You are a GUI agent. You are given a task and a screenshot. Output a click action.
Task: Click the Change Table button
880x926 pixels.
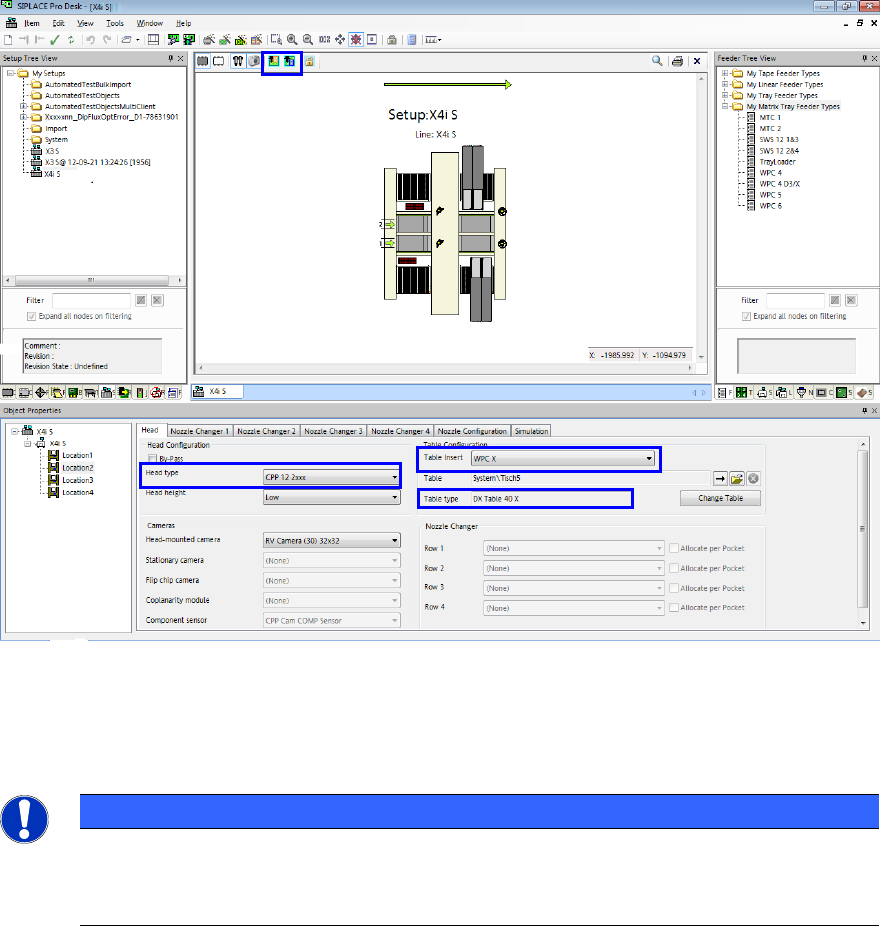coord(720,498)
